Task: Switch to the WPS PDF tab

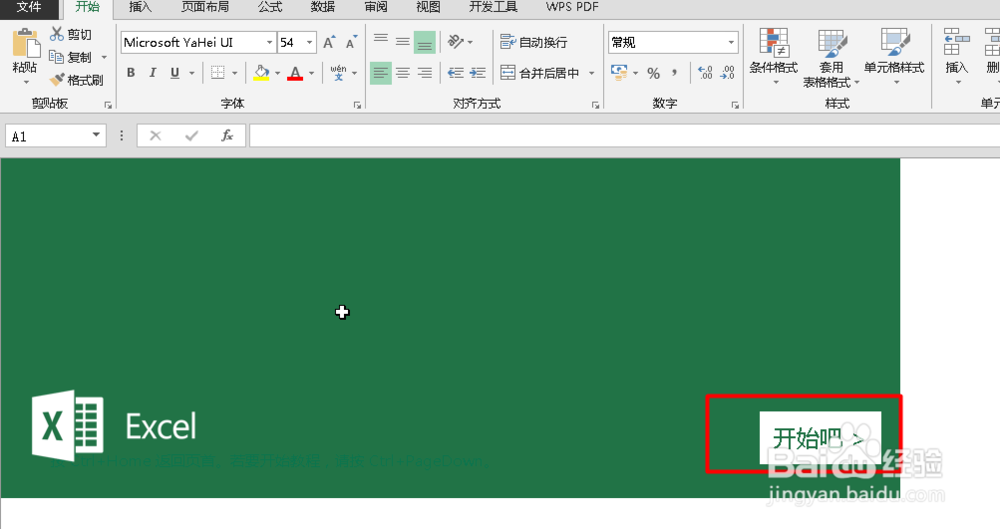Action: coord(572,7)
